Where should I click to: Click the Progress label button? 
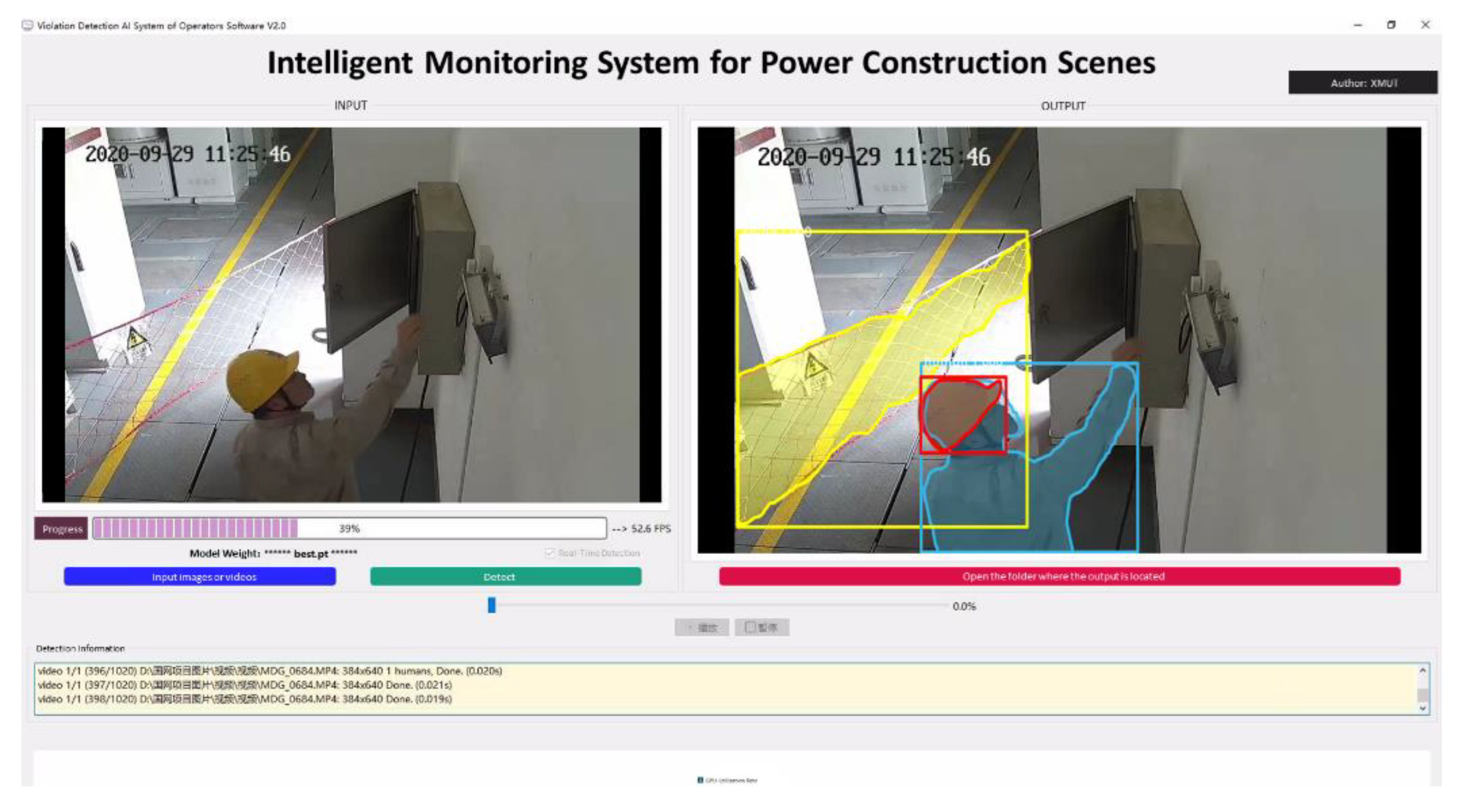point(61,529)
